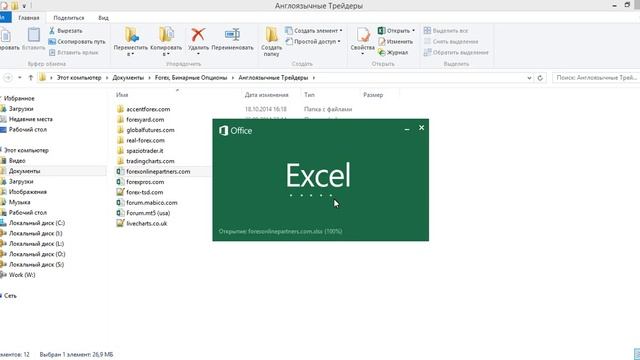640x360 pixels.
Task: Open Easy access (Простой доступ) dropdown
Action: coord(339,42)
